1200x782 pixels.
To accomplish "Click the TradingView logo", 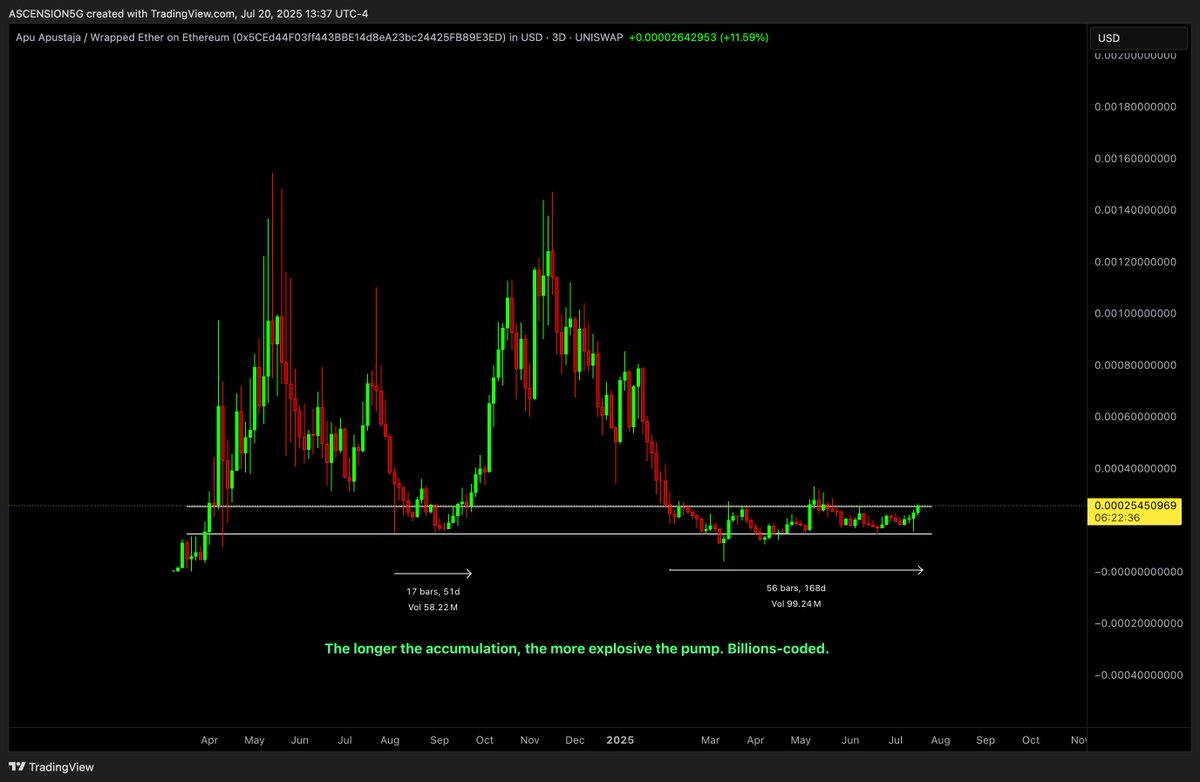I will pos(53,767).
